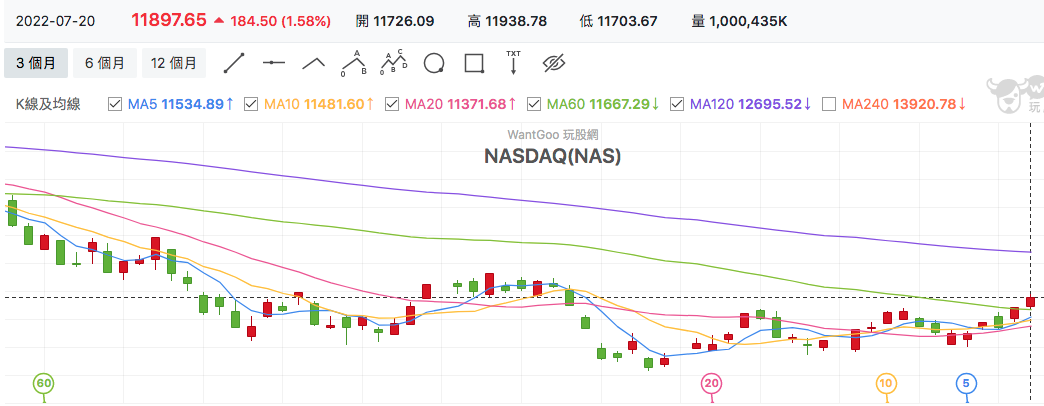Switch chart range to 3 個月

click(x=35, y=63)
